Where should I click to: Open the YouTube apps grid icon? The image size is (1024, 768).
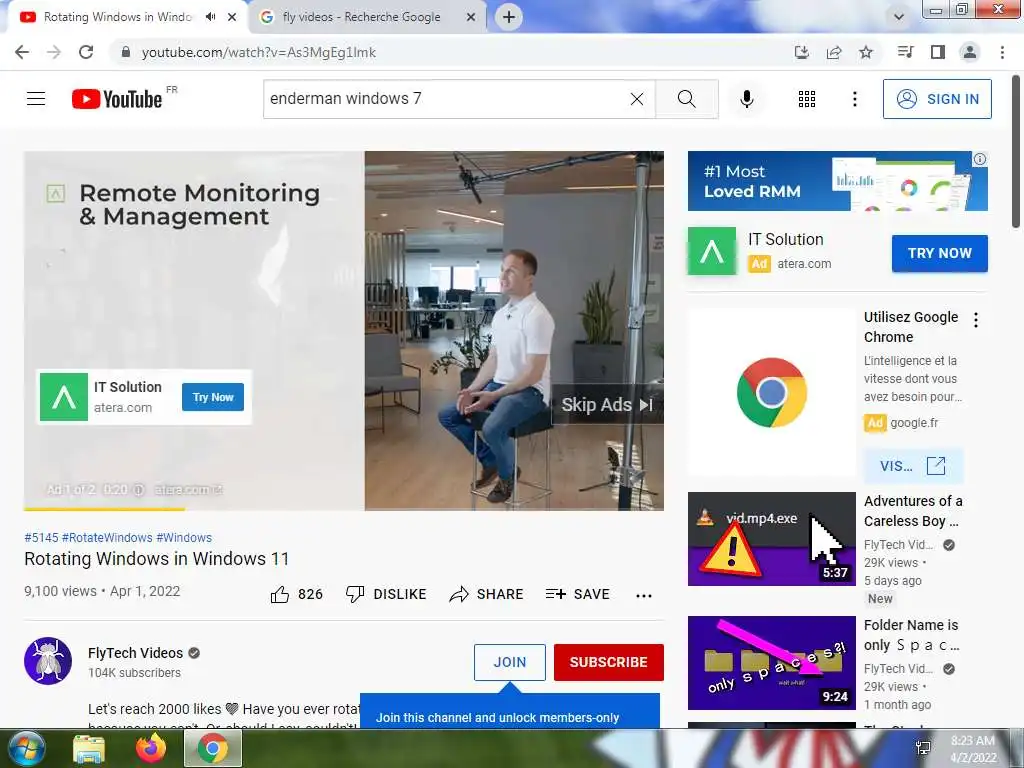click(807, 99)
